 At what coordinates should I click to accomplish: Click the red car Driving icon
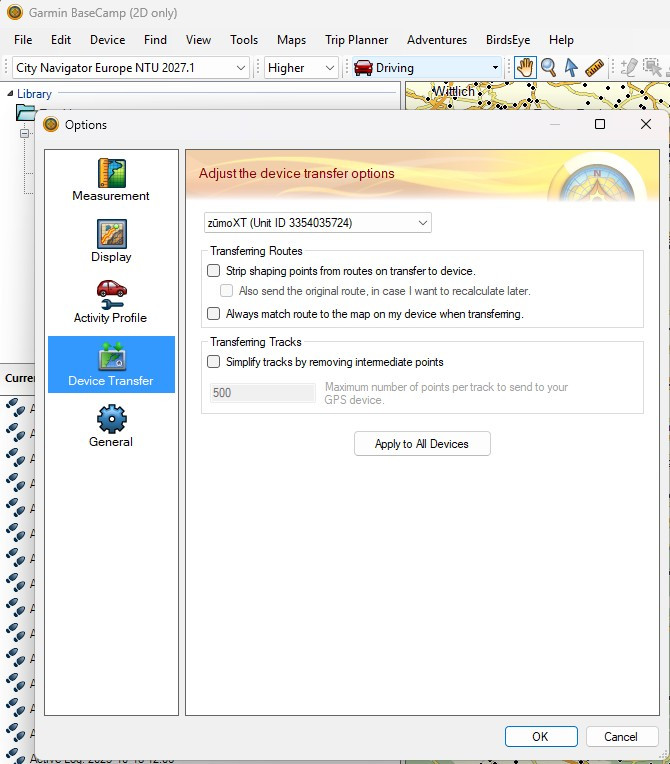click(x=364, y=68)
